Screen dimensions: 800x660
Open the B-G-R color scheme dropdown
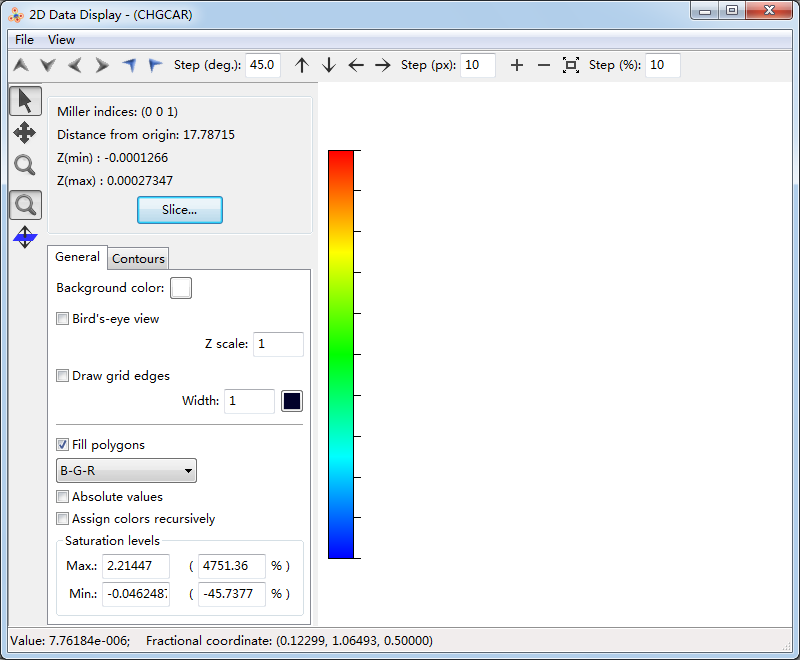(126, 471)
